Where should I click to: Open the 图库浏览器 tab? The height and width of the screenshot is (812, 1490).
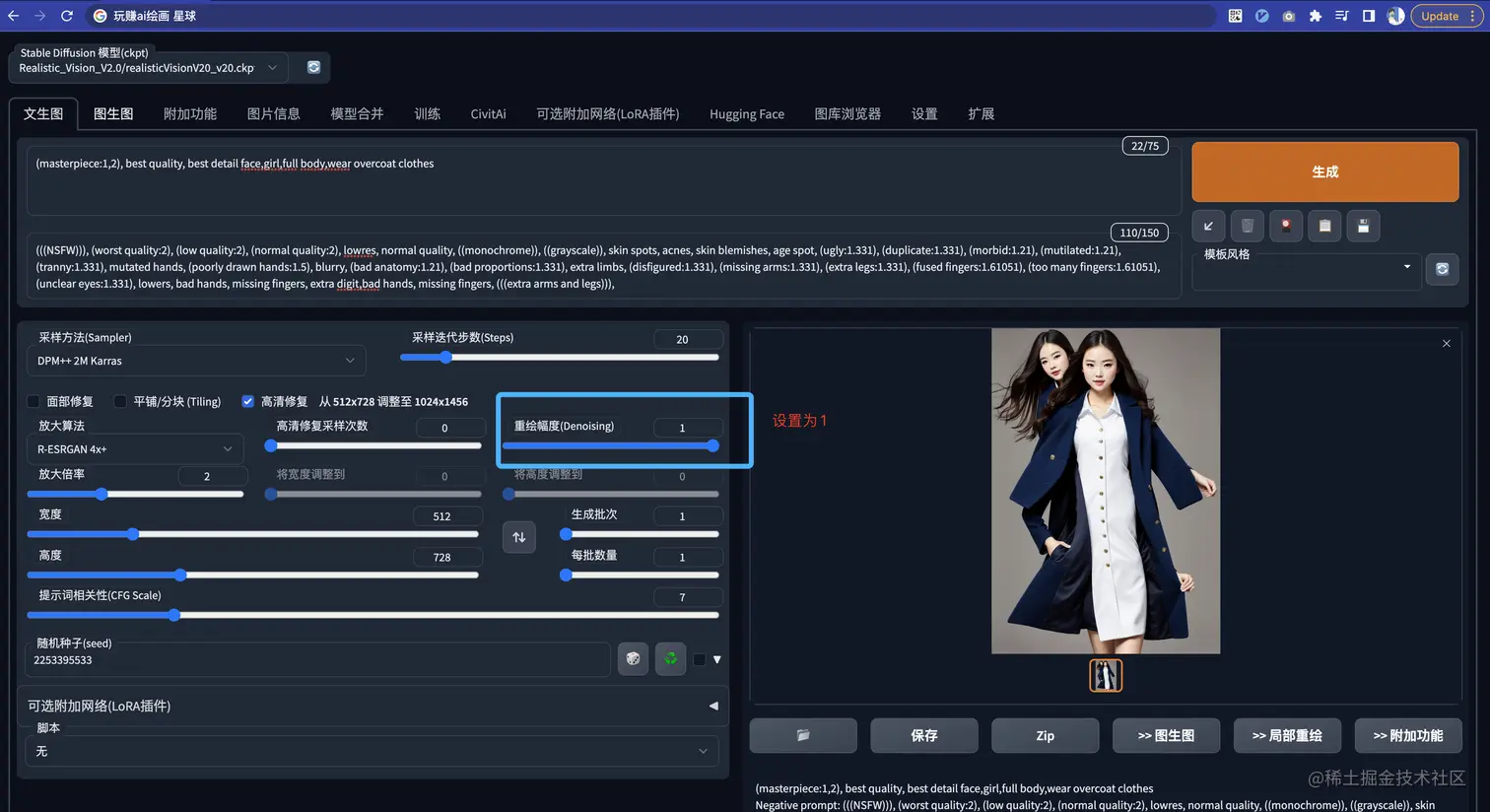click(x=847, y=114)
